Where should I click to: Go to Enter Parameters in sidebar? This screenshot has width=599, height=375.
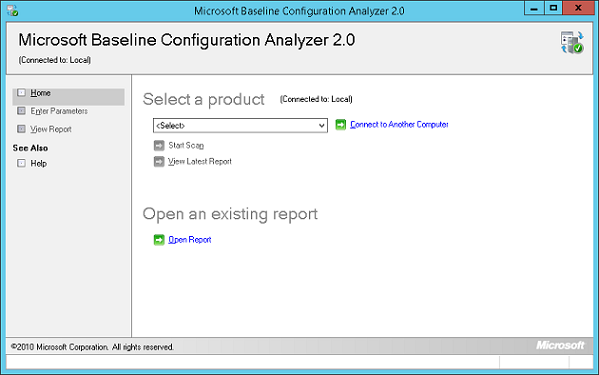pyautogui.click(x=59, y=111)
